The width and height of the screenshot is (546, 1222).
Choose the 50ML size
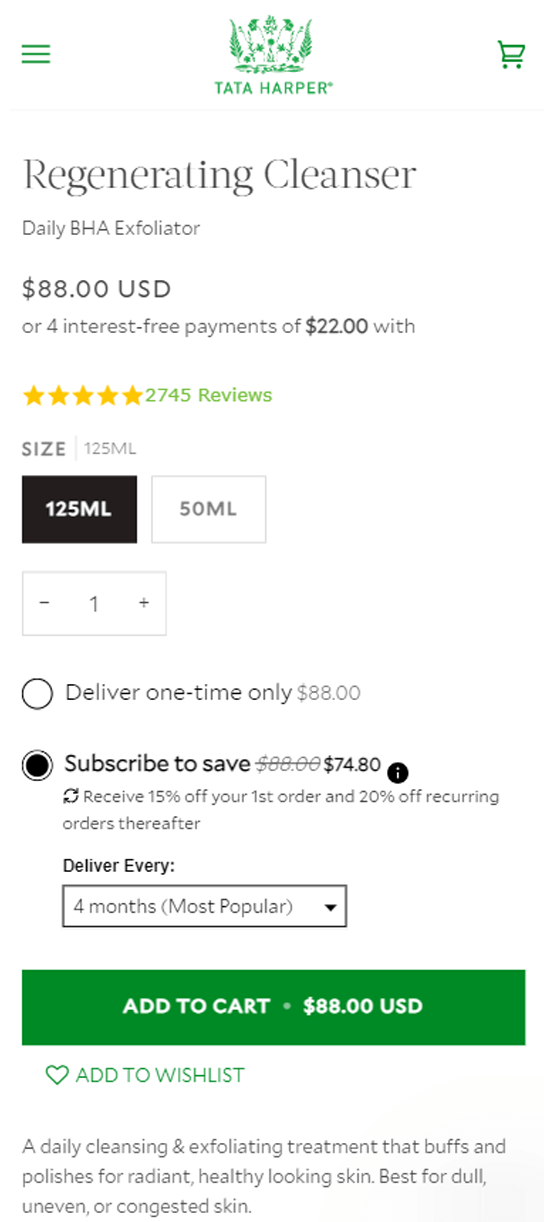[209, 509]
